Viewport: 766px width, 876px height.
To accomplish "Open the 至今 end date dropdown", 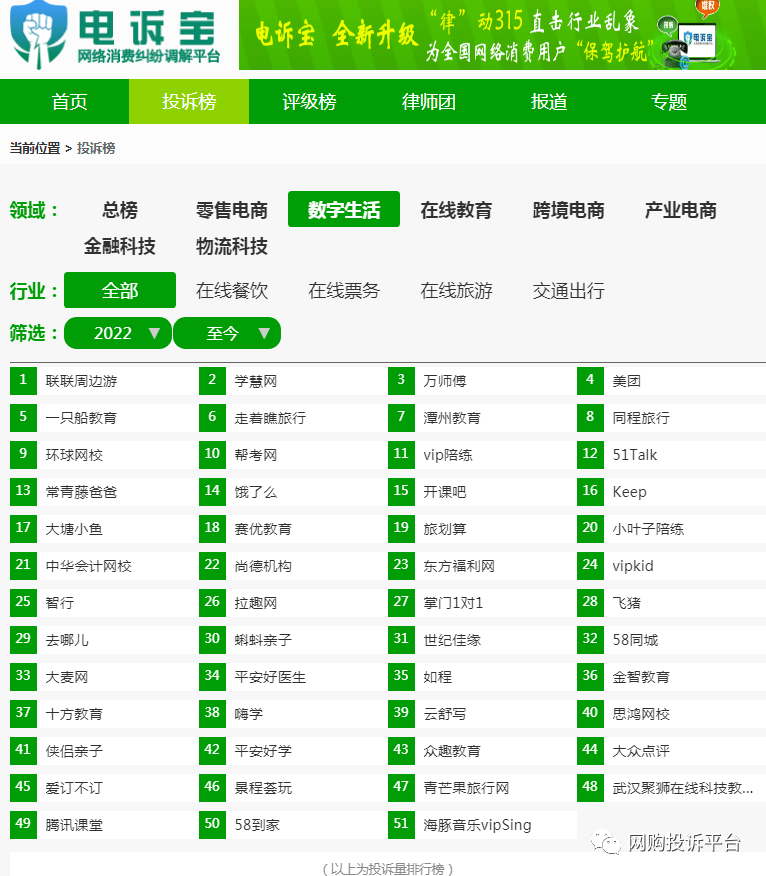I will [x=227, y=333].
